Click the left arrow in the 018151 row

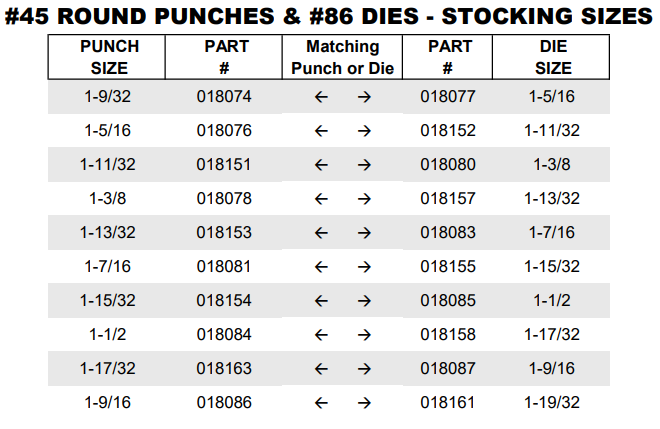pos(321,165)
